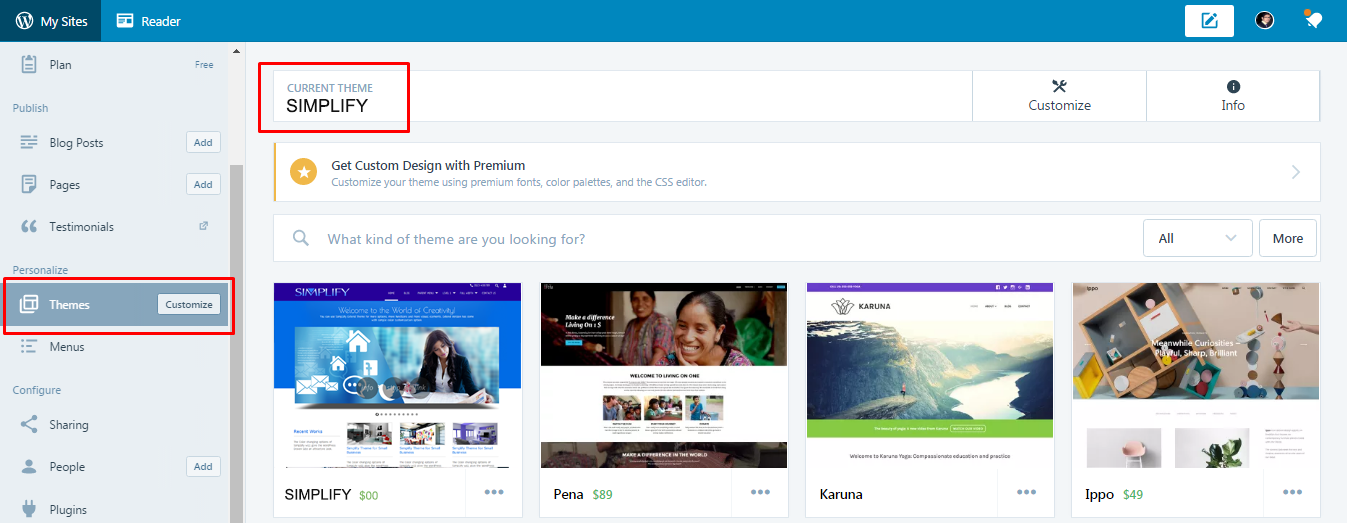Open the user profile avatar
The width and height of the screenshot is (1347, 523).
tap(1265, 20)
